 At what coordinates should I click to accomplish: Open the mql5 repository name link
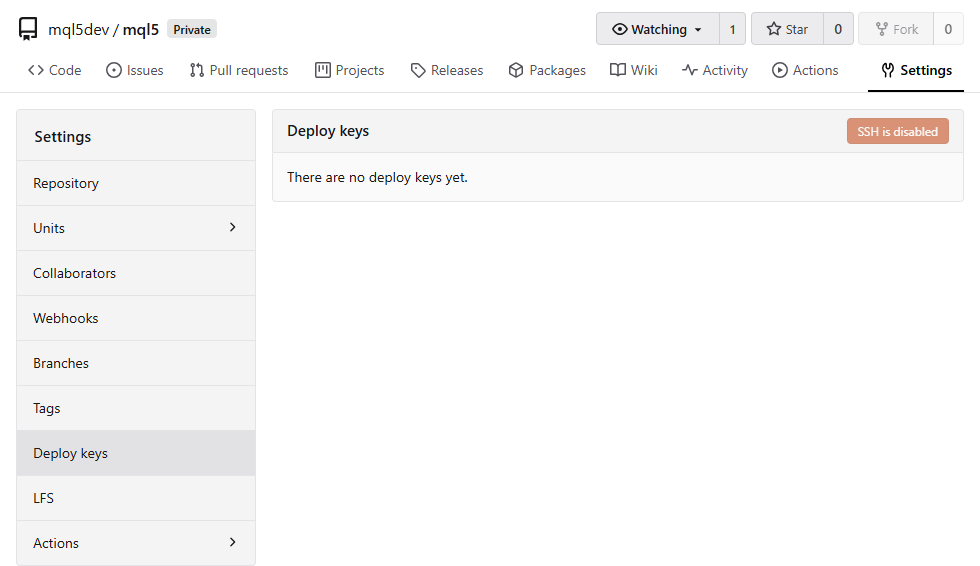point(141,29)
